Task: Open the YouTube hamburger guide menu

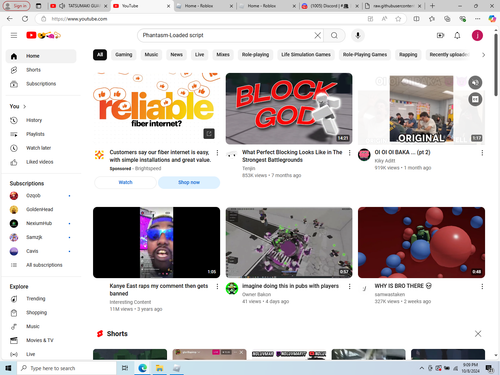Action: (x=14, y=35)
